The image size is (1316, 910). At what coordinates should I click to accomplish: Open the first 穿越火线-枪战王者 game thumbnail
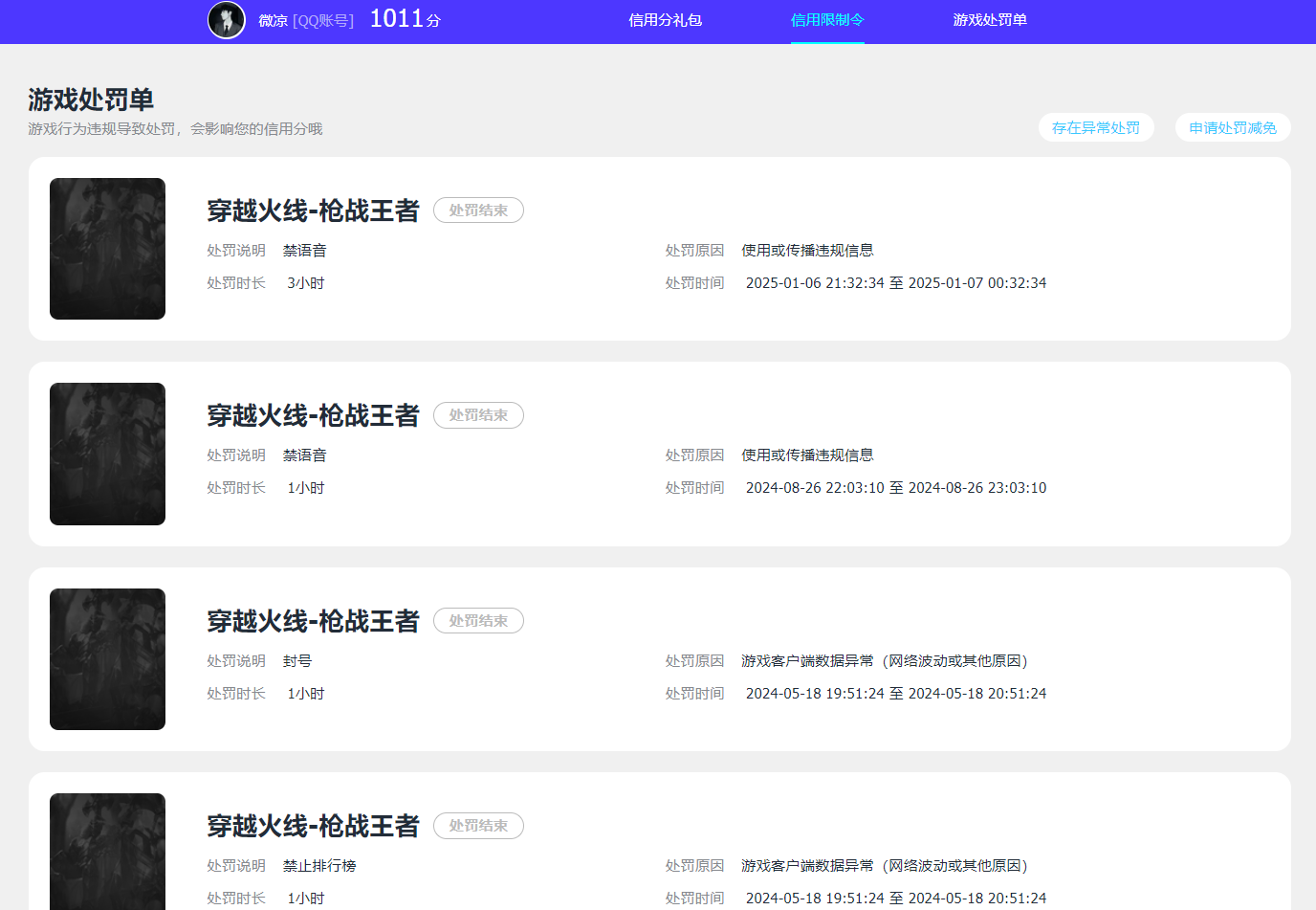coord(107,249)
